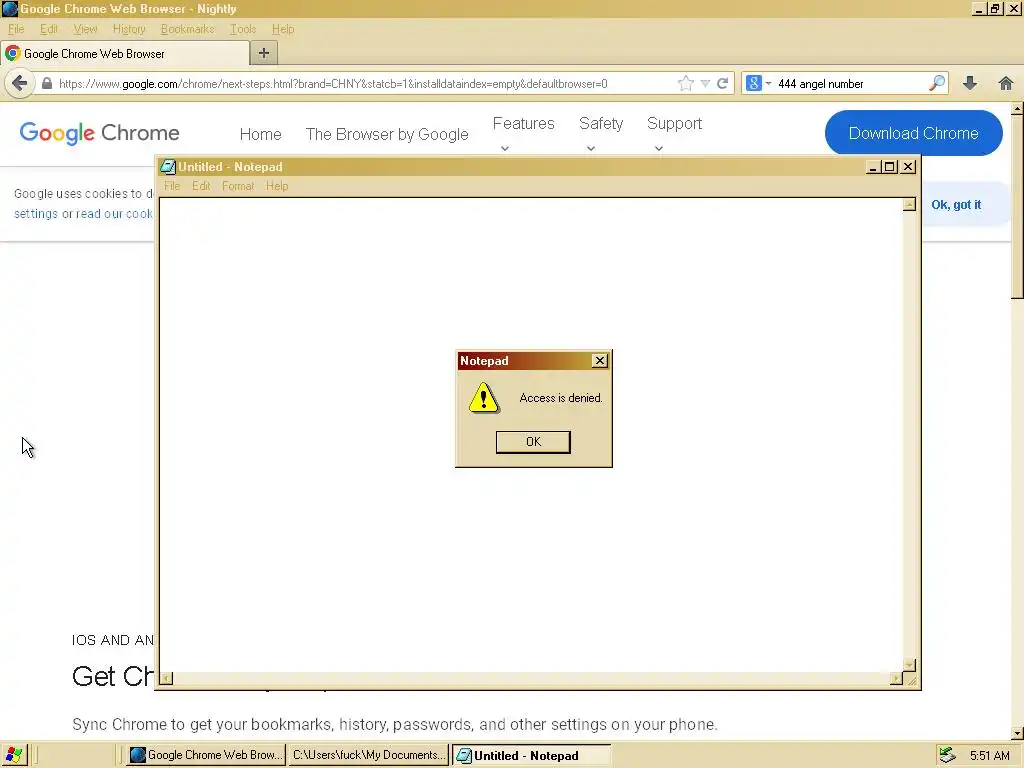Image resolution: width=1024 pixels, height=768 pixels.
Task: Click OK in the Access is denied dialog
Action: 533,442
